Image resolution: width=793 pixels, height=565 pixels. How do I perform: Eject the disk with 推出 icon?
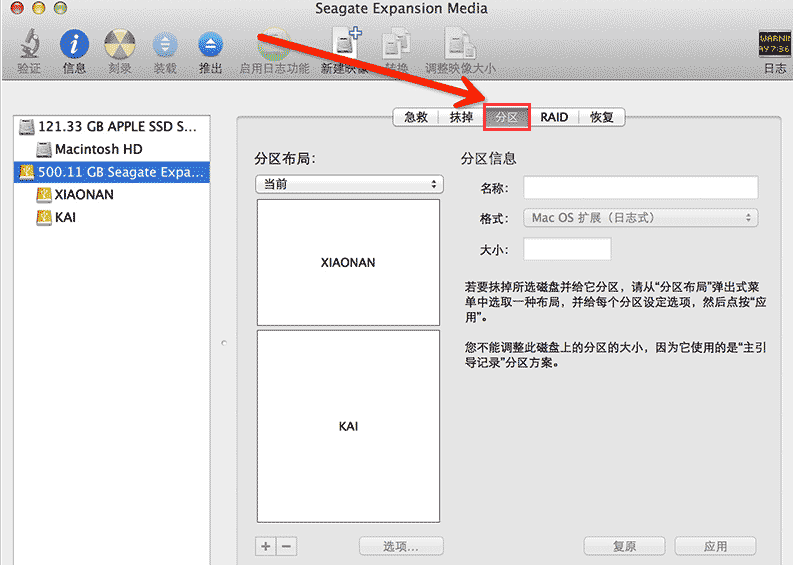210,46
